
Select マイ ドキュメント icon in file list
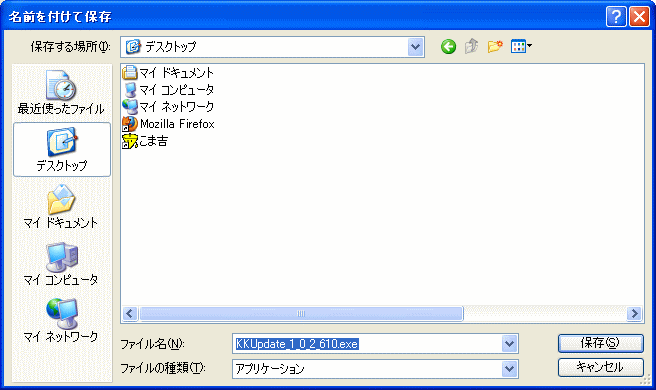[130, 72]
